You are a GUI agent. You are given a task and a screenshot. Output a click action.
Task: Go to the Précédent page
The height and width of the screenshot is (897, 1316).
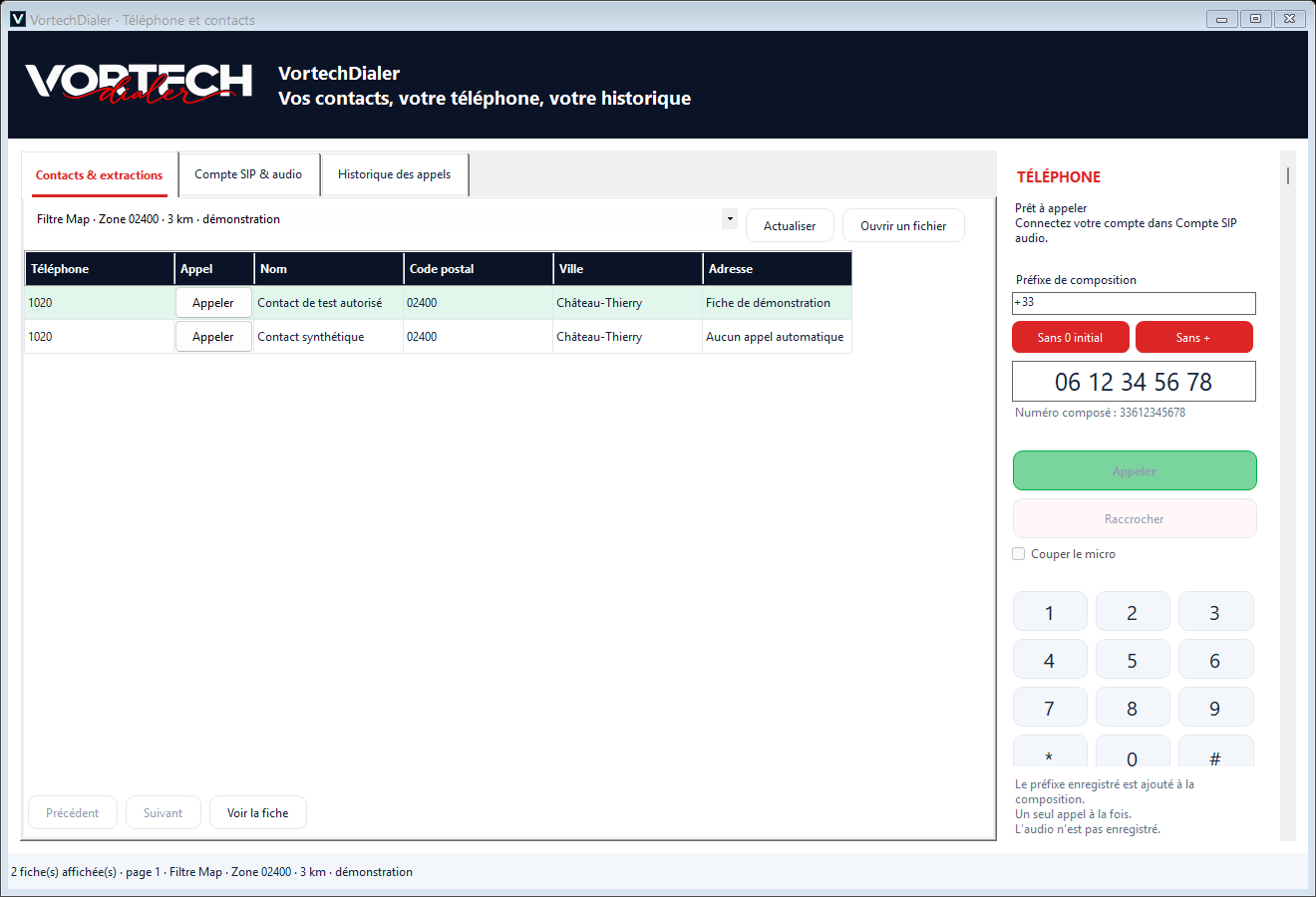(73, 813)
